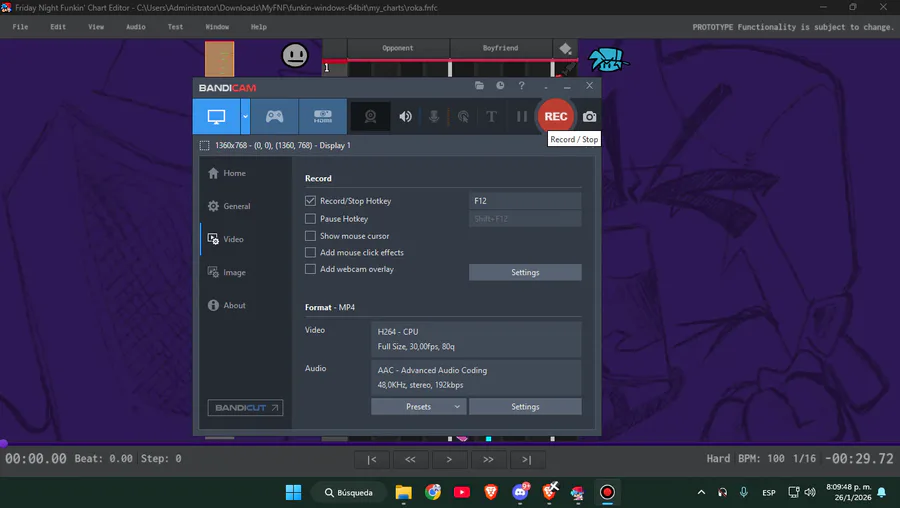Click the text overlay T icon

coord(491,117)
